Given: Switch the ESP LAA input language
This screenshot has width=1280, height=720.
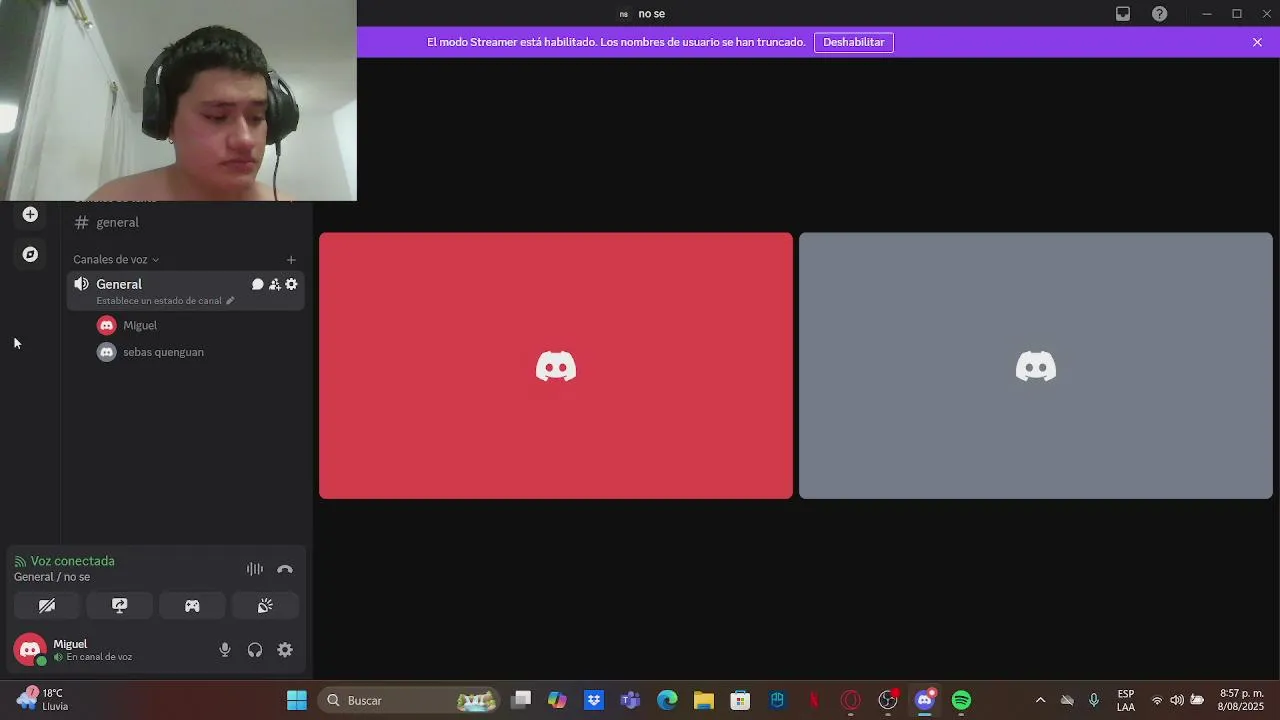Looking at the screenshot, I should tap(1126, 700).
